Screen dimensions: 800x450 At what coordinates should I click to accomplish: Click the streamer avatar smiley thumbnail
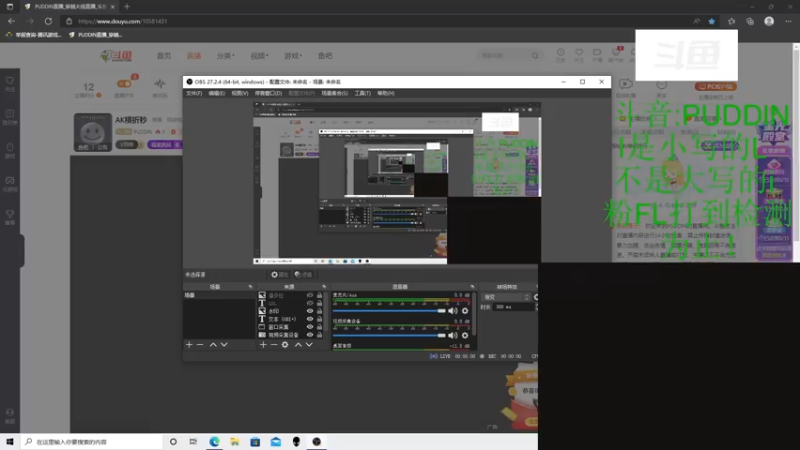point(92,132)
